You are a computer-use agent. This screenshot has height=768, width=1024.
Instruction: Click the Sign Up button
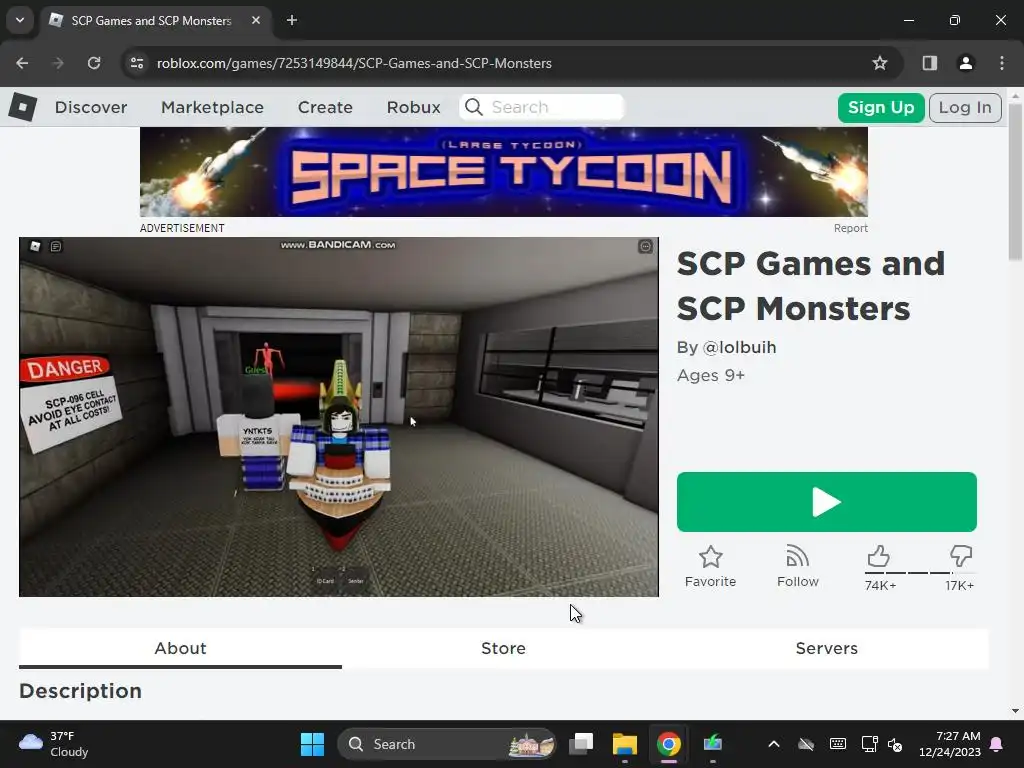[x=881, y=108]
